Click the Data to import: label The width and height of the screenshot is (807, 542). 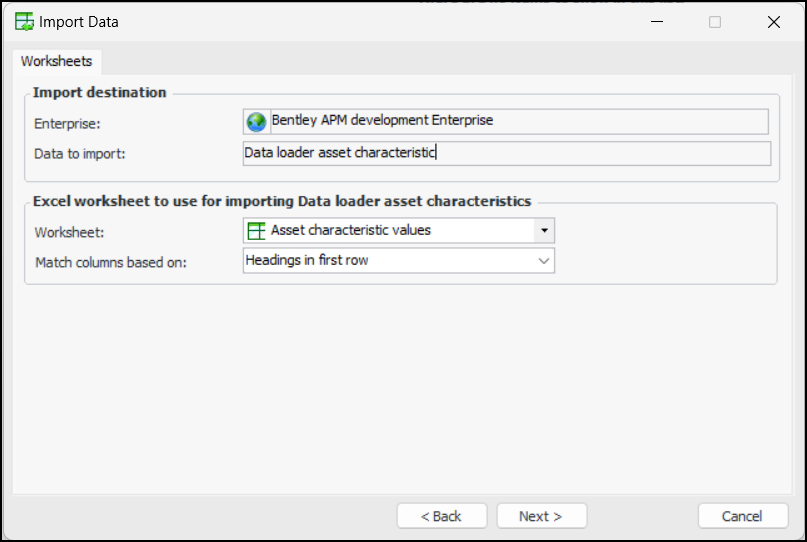click(80, 153)
